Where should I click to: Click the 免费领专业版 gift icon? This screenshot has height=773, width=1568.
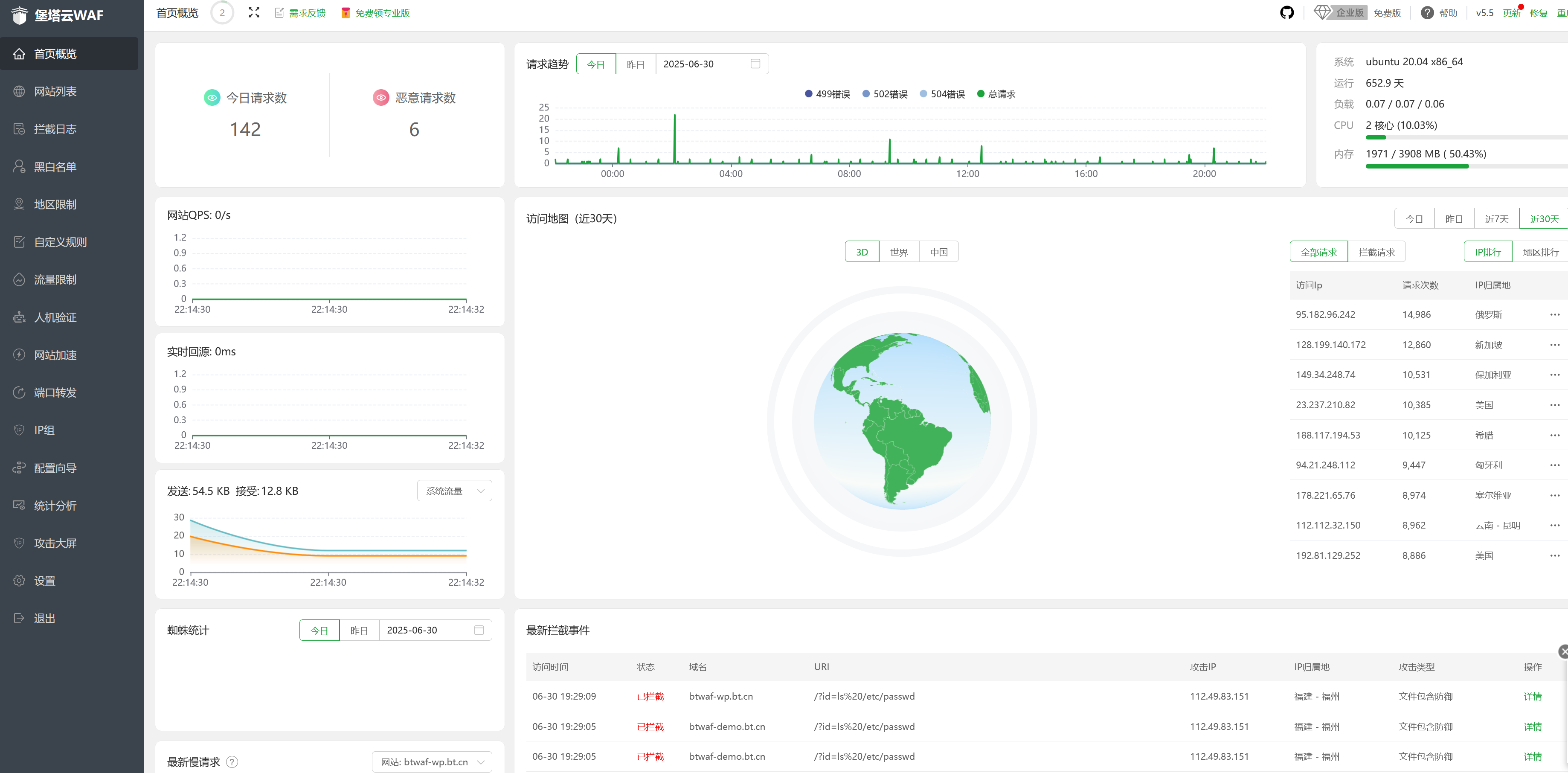[x=345, y=13]
